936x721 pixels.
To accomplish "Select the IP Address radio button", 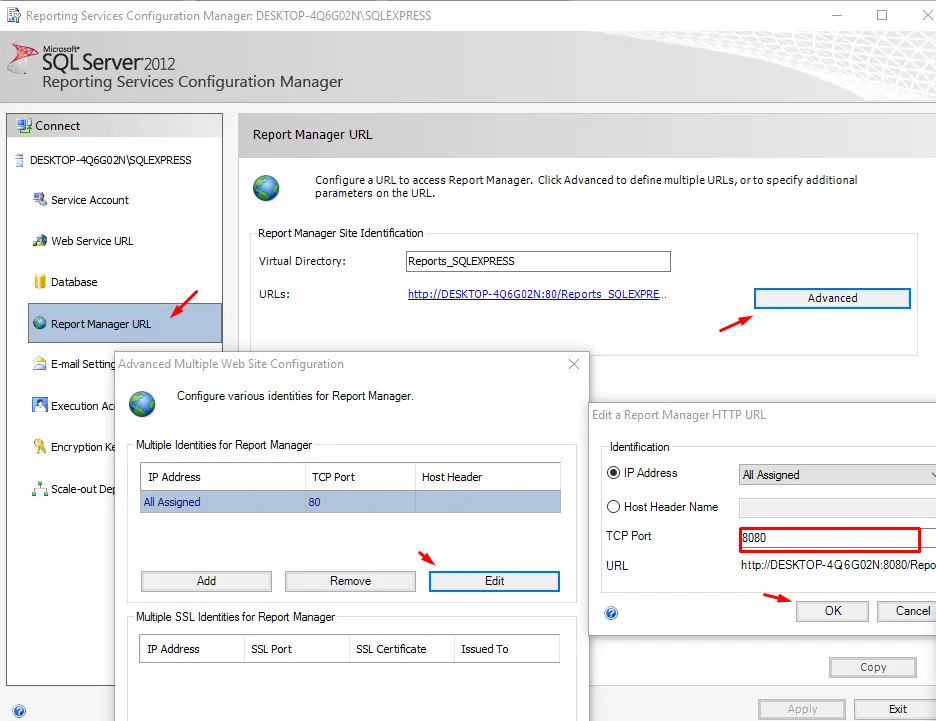I will pyautogui.click(x=613, y=473).
